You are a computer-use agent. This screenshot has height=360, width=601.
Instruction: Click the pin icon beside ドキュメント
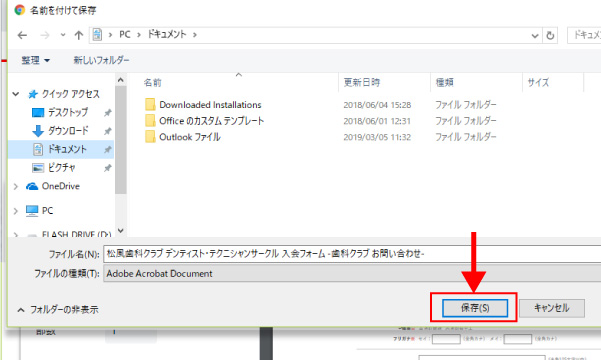(108, 150)
